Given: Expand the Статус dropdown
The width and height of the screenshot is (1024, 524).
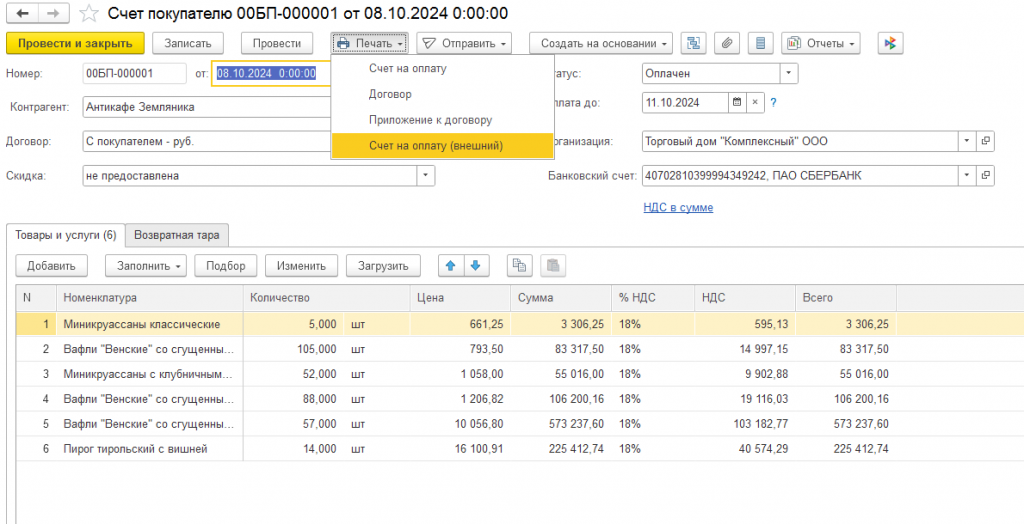Looking at the screenshot, I should click(x=789, y=74).
